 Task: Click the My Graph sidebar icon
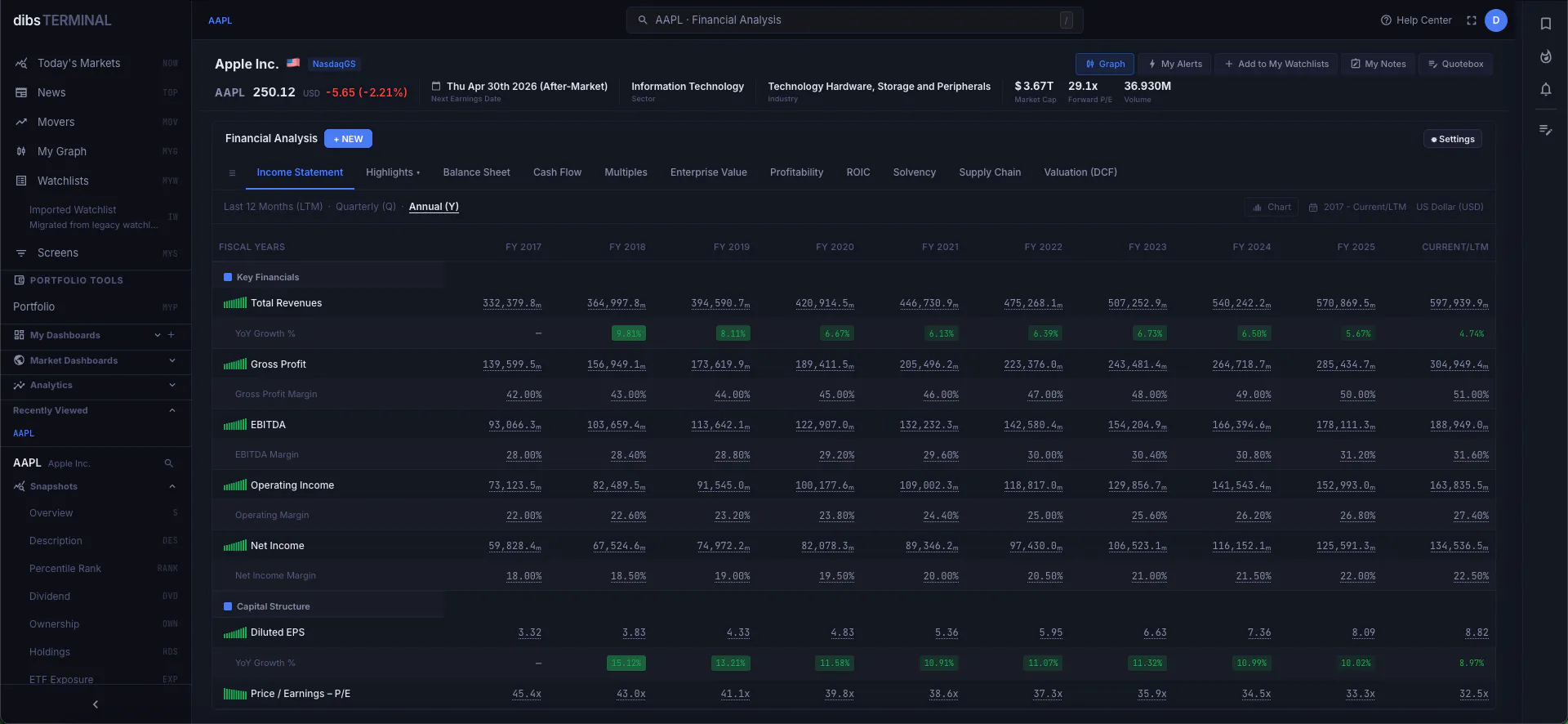[x=21, y=151]
